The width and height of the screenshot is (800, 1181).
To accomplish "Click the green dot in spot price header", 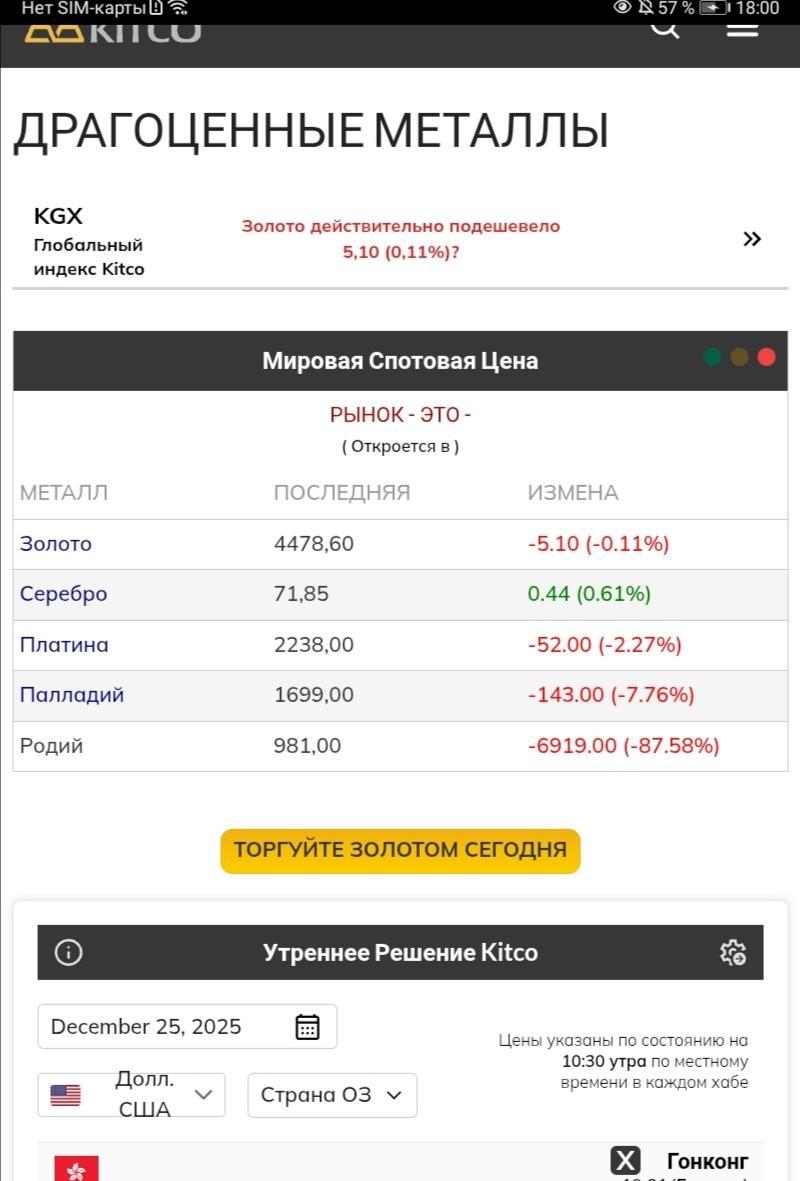I will pos(712,358).
